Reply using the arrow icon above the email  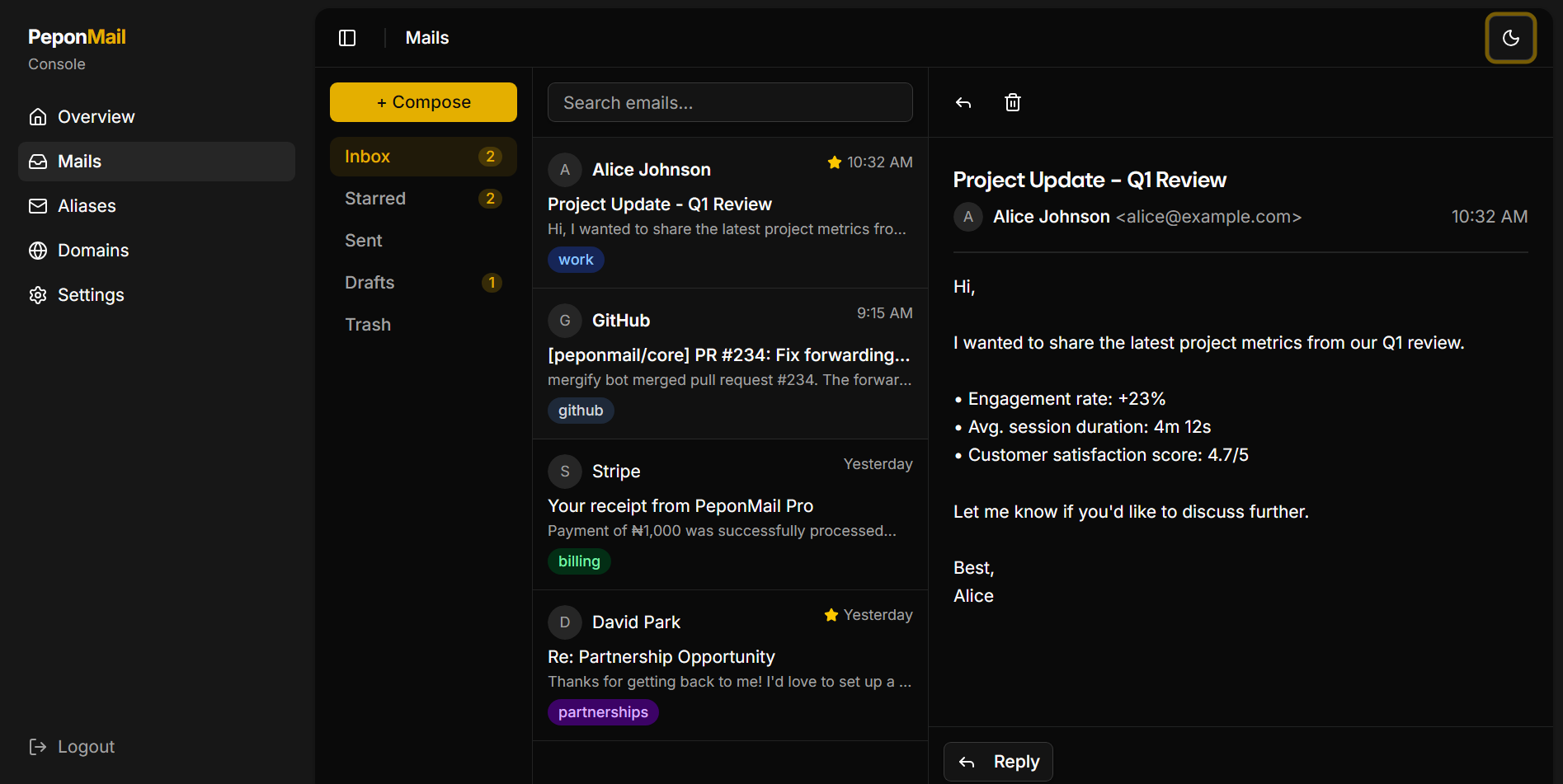[963, 102]
